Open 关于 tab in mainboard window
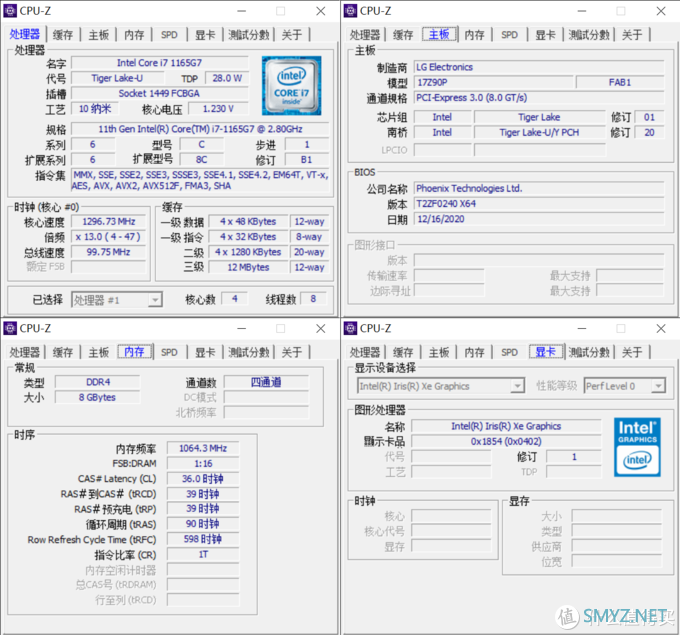The width and height of the screenshot is (680, 635). coord(632,35)
